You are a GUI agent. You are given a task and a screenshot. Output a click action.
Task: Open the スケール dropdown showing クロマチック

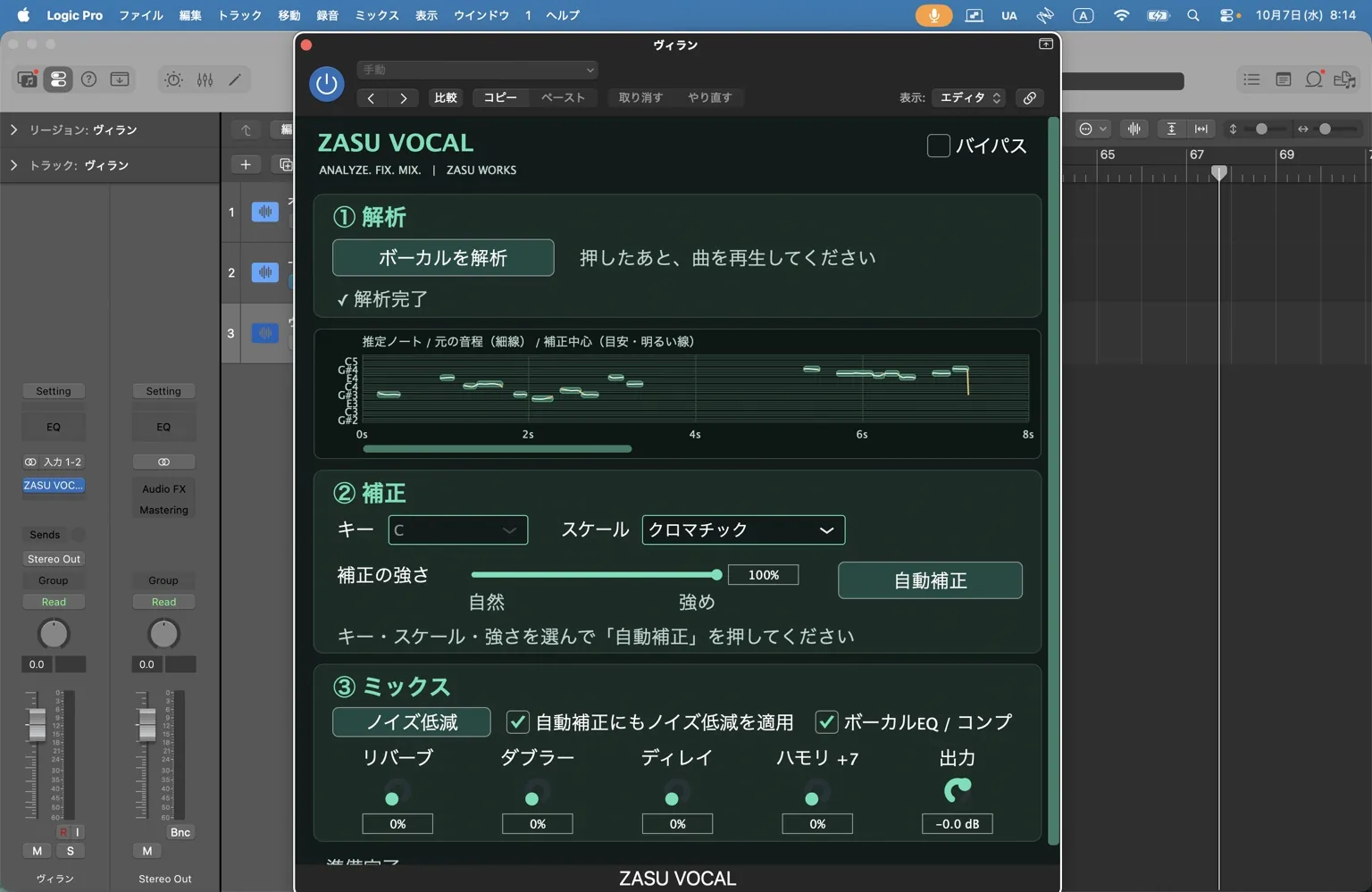743,530
